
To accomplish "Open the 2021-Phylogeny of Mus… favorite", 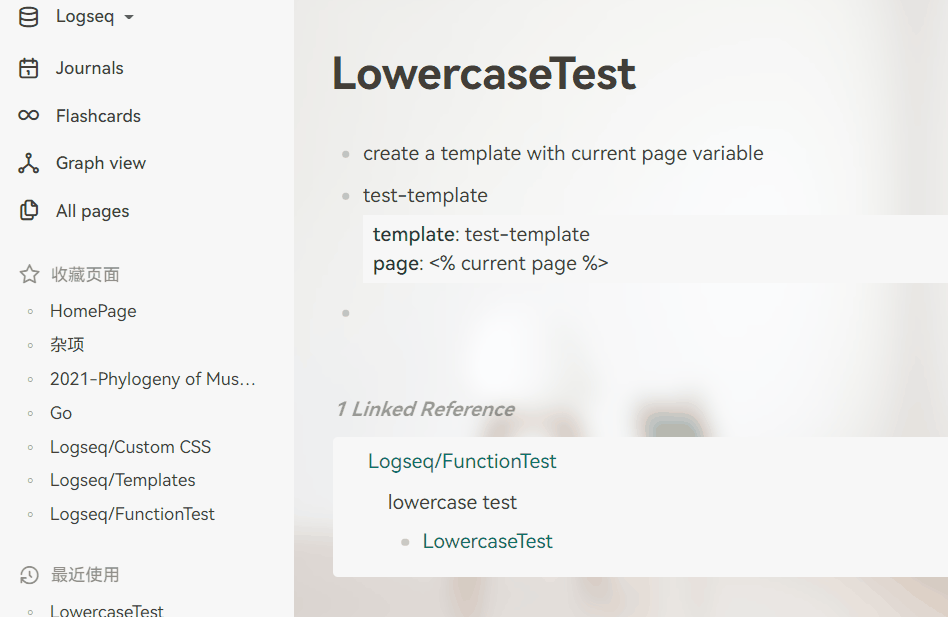I will point(152,379).
